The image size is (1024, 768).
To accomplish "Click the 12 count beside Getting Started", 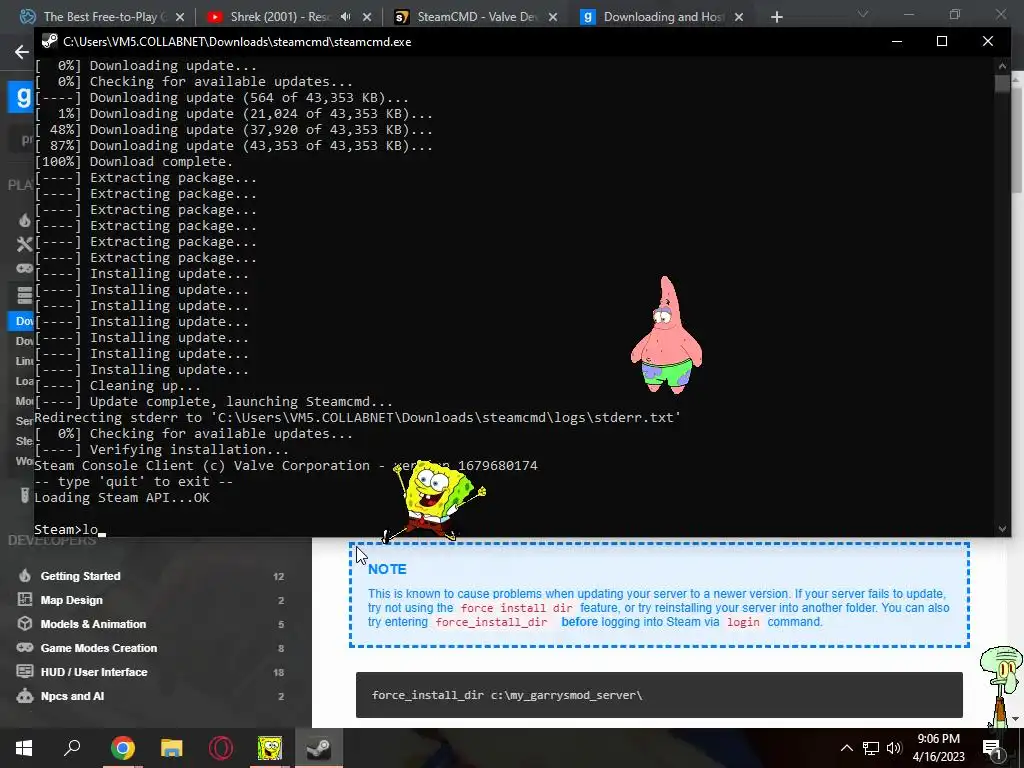I will pos(279,577).
